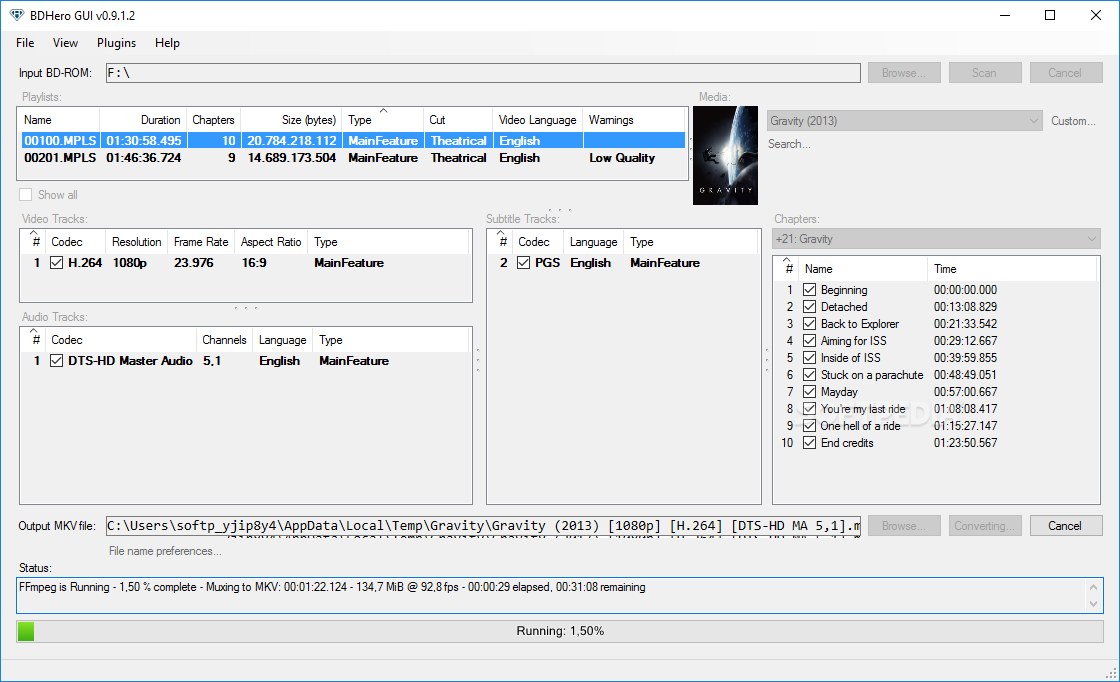Open the File menu
The height and width of the screenshot is (682, 1120).
tap(25, 43)
